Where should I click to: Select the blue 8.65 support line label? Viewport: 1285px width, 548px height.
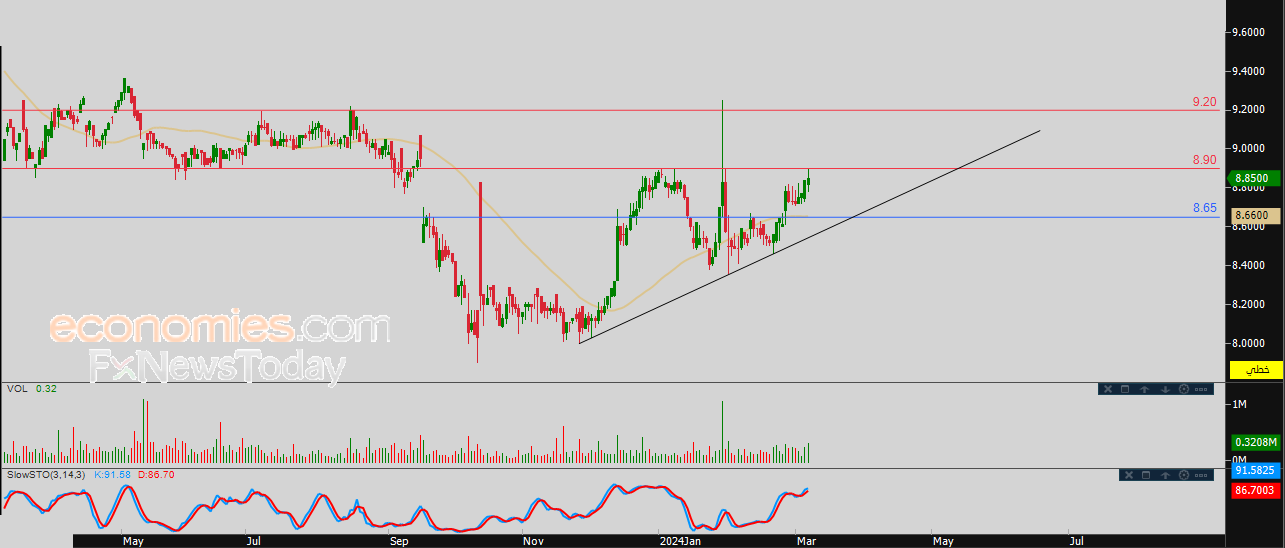point(1204,208)
